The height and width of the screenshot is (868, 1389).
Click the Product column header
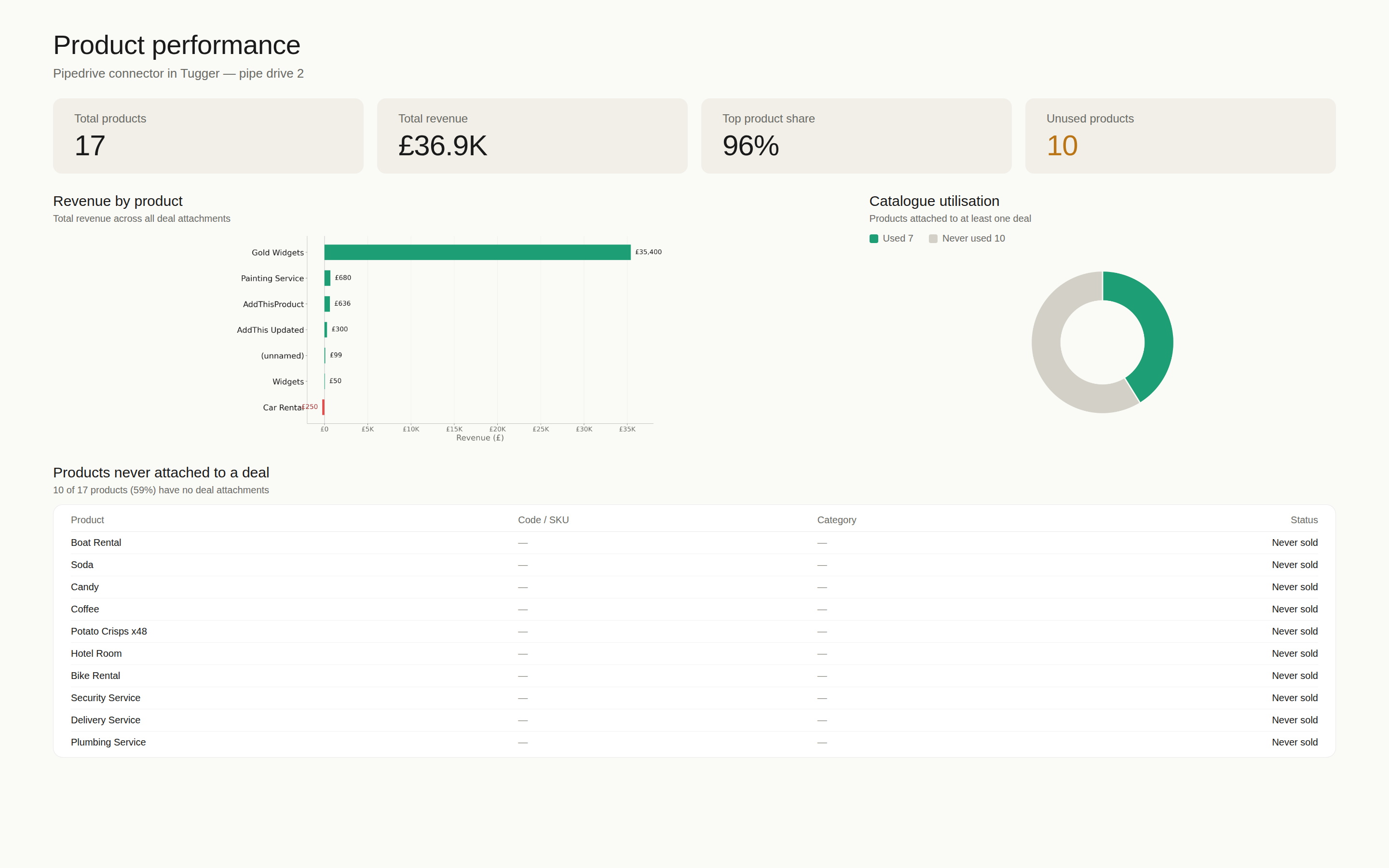[x=87, y=520]
